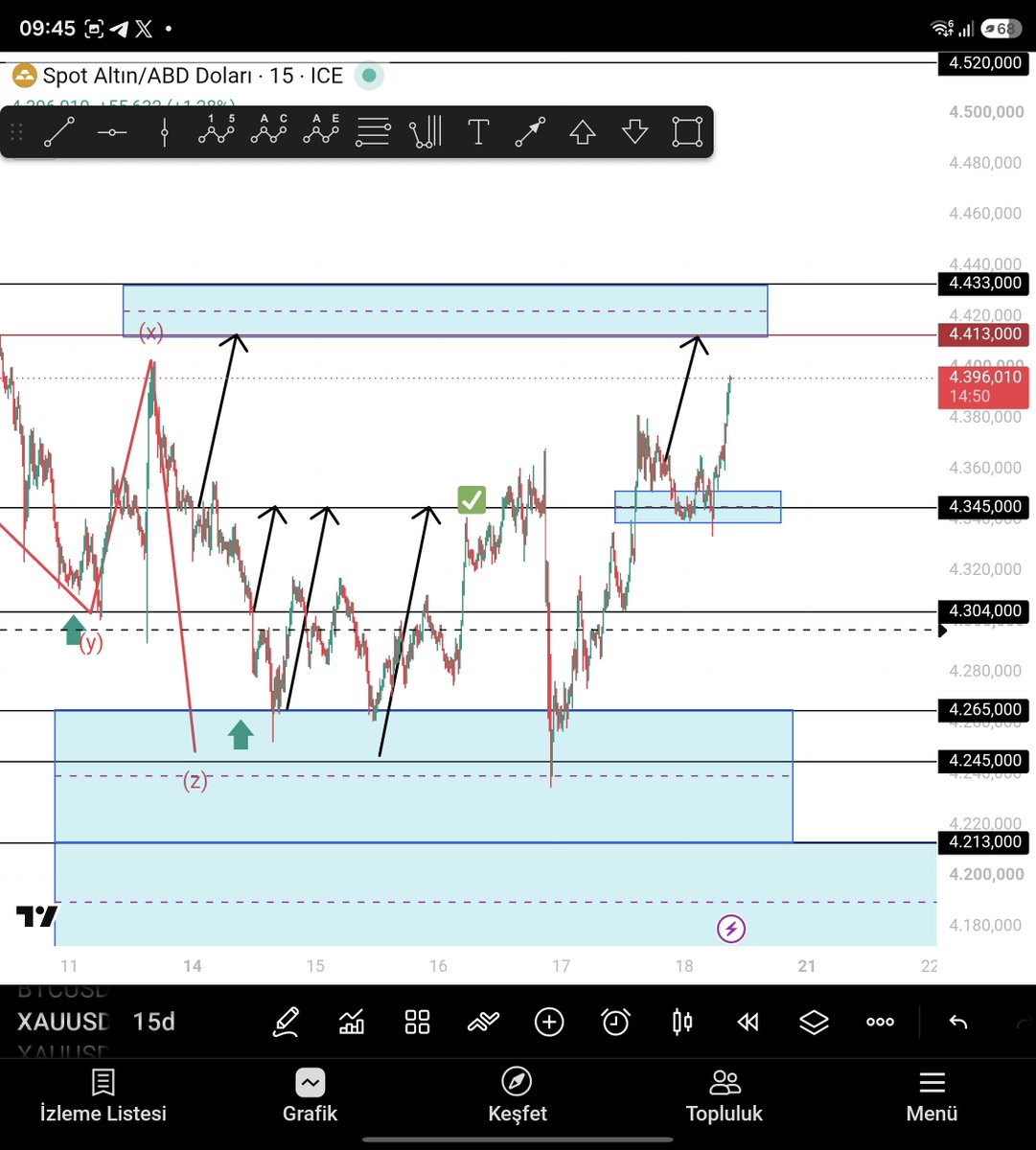
Task: Select the rectangle drawing tool
Action: pyautogui.click(x=687, y=131)
